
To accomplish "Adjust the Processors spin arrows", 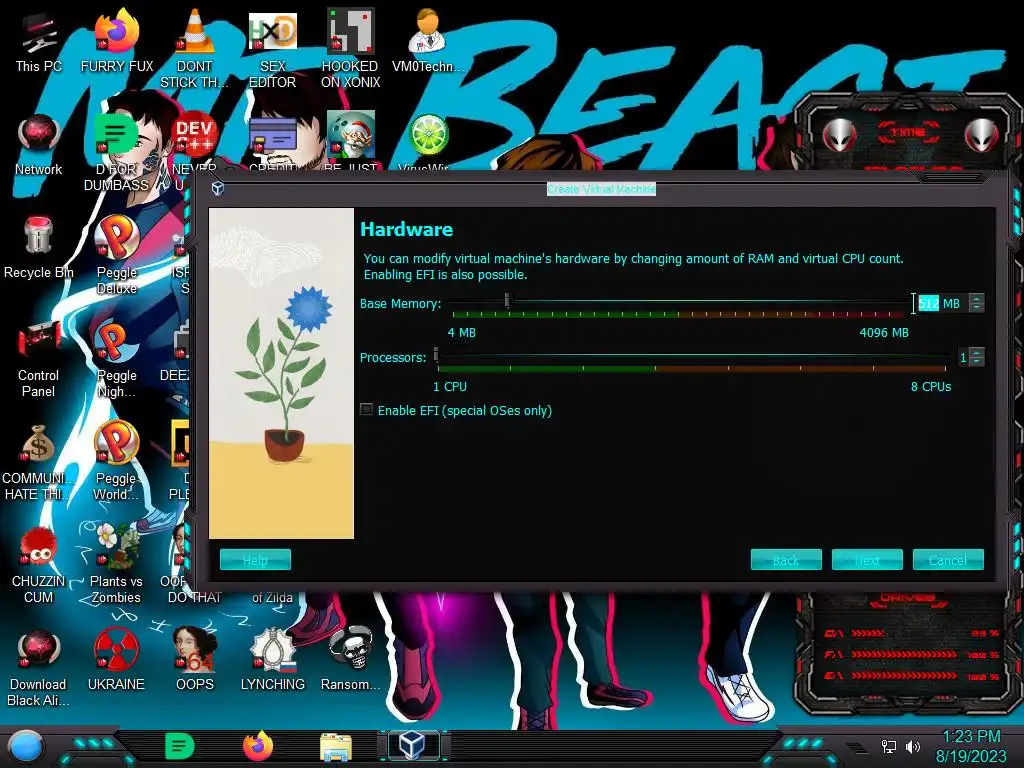I will point(976,357).
